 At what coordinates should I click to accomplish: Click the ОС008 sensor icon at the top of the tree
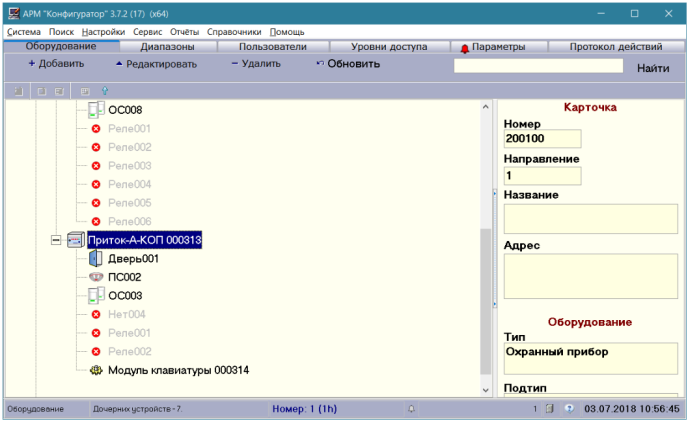[x=96, y=110]
